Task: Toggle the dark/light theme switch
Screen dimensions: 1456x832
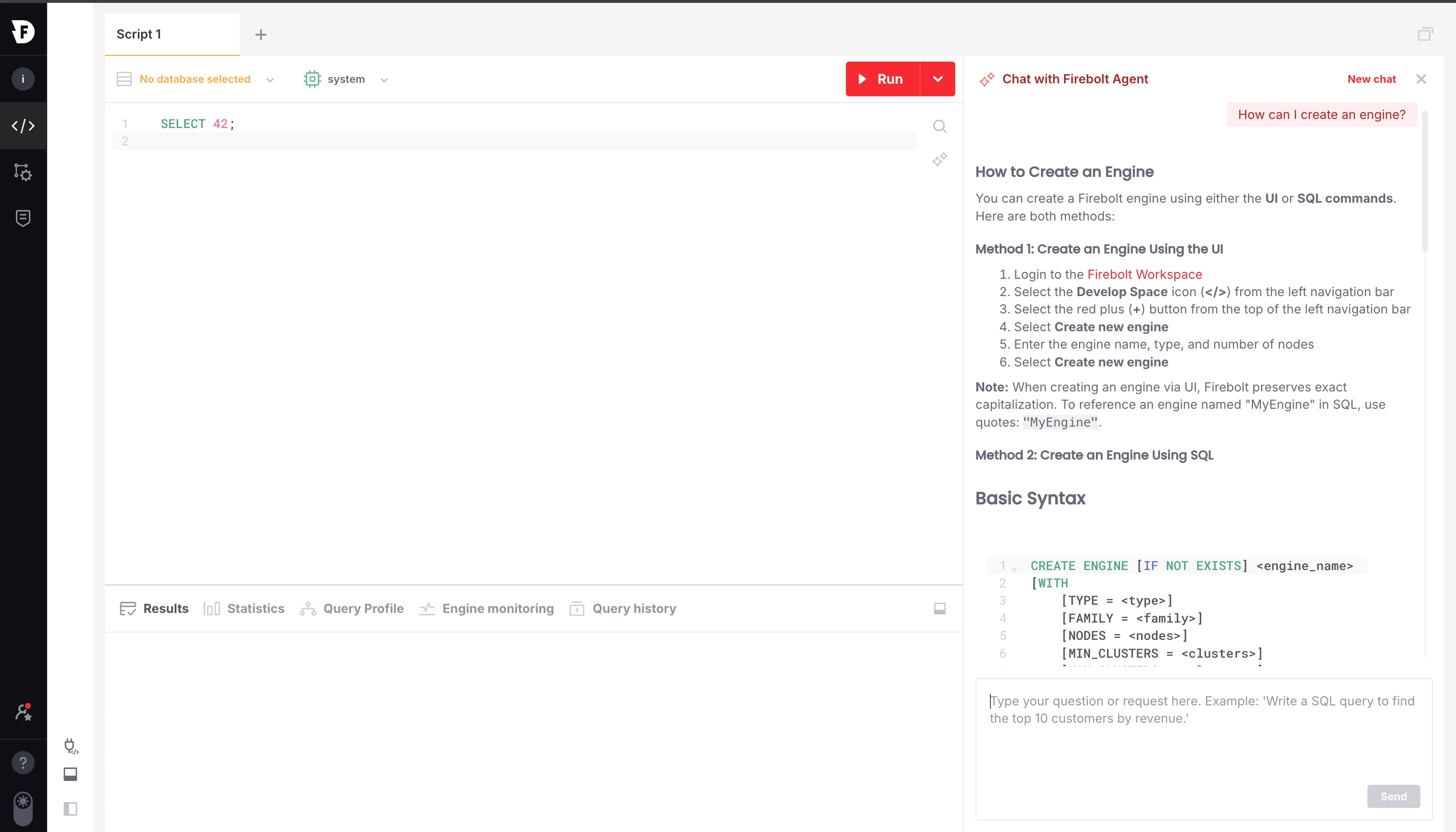Action: coord(23,808)
